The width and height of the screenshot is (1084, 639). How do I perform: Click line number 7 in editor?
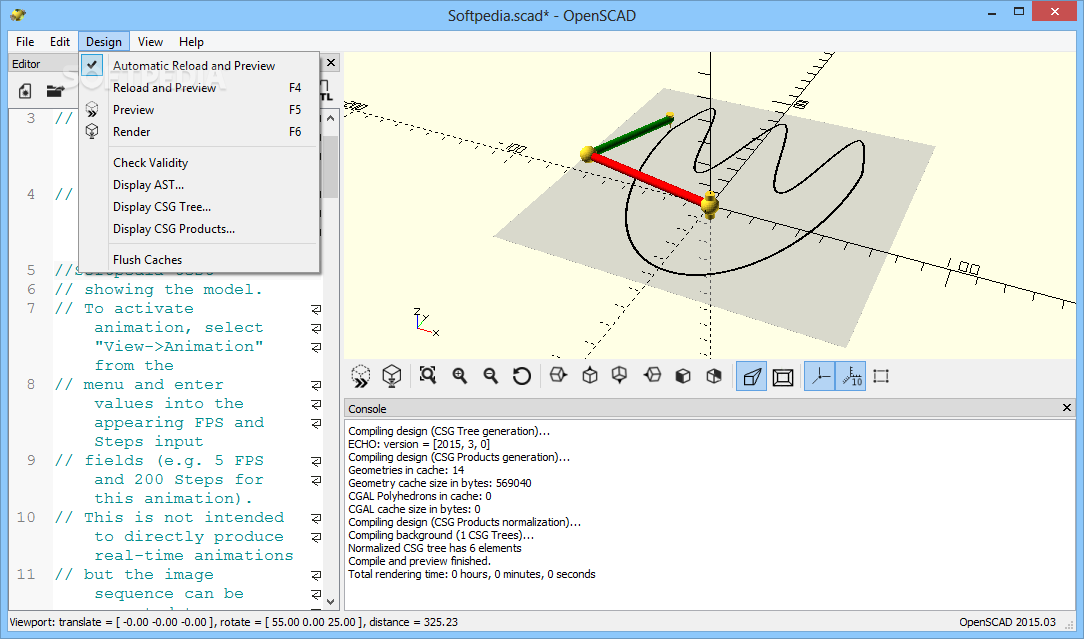pyautogui.click(x=30, y=308)
